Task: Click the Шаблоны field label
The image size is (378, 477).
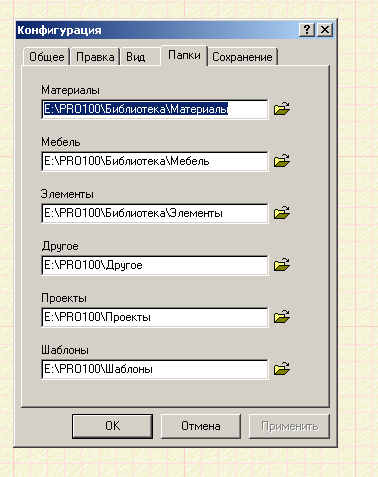Action: [65, 350]
